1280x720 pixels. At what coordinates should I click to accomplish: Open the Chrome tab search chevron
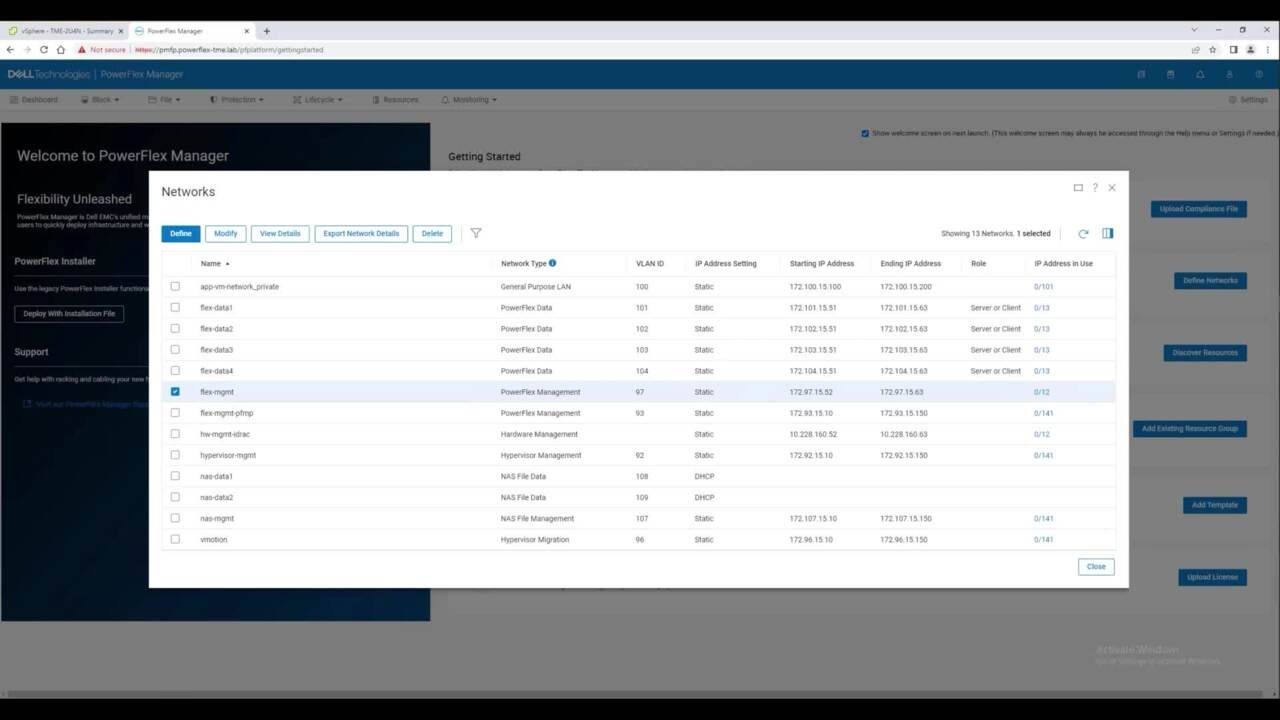pyautogui.click(x=1195, y=30)
